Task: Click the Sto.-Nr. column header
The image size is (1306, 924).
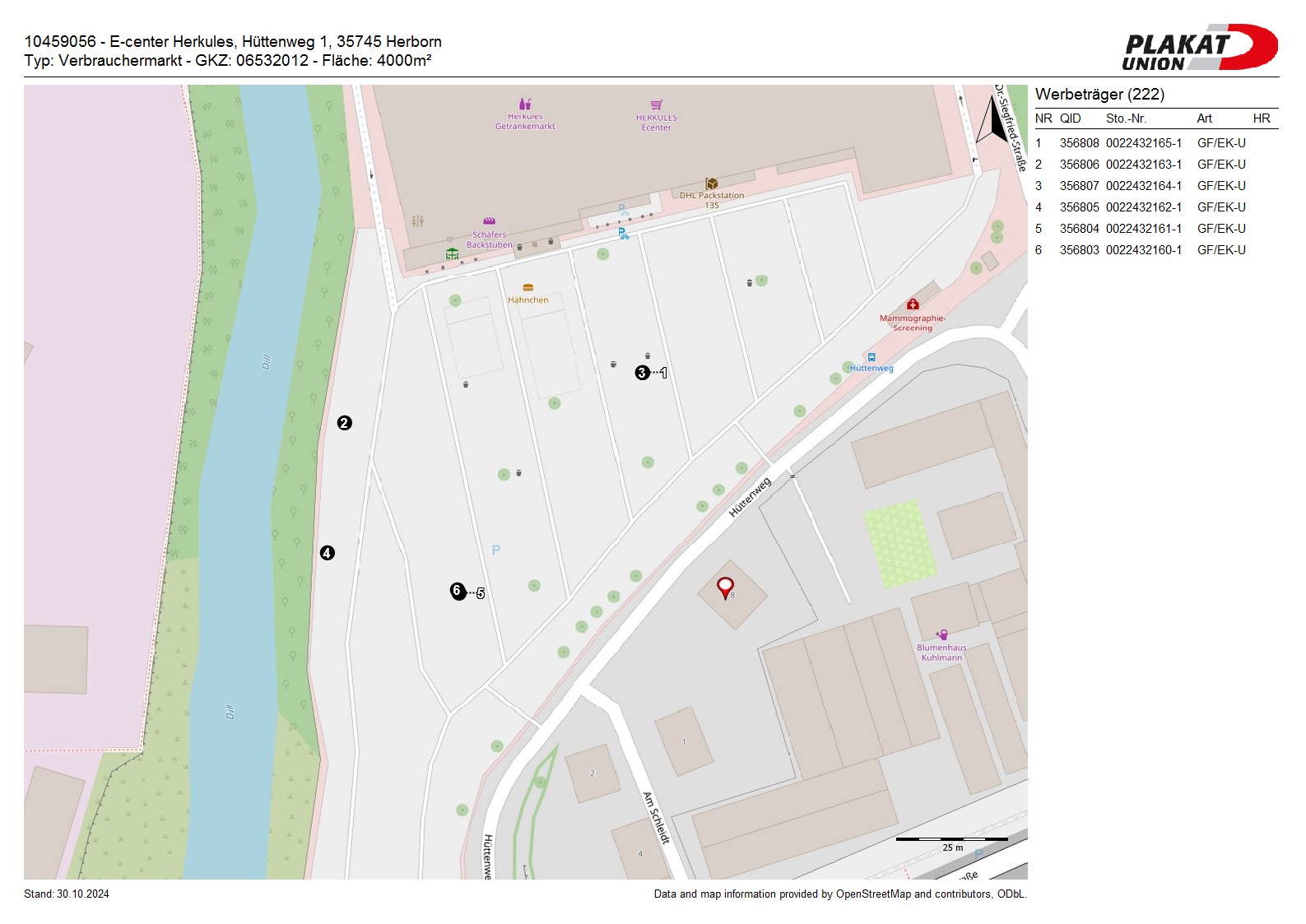Action: (x=1126, y=118)
